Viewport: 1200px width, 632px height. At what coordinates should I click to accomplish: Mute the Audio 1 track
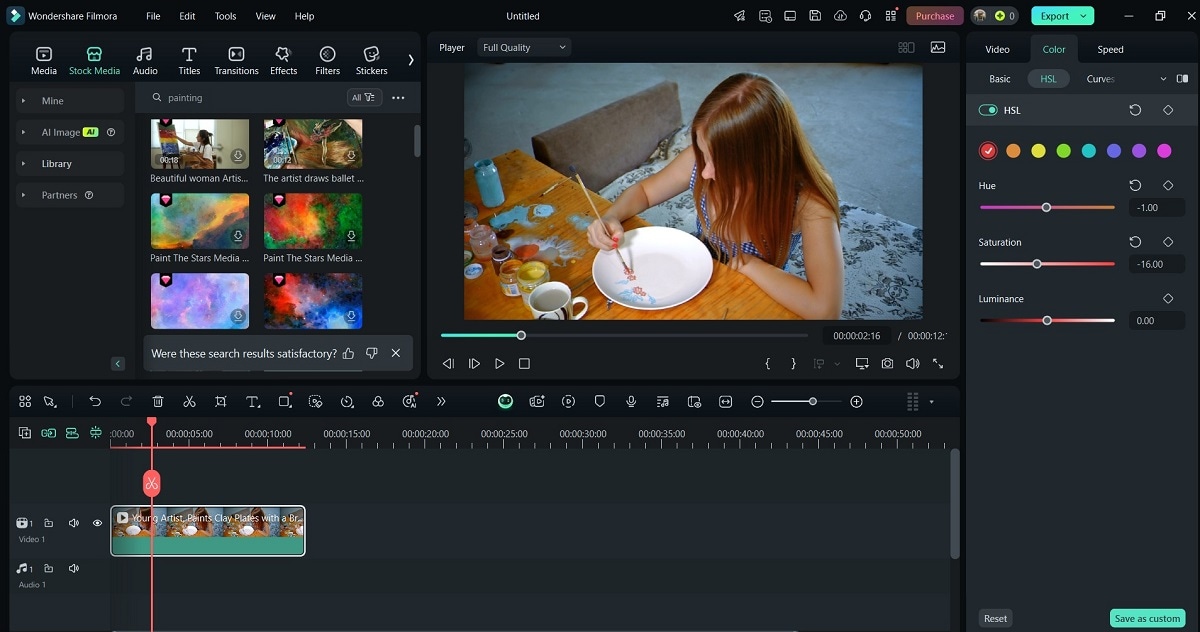(74, 568)
